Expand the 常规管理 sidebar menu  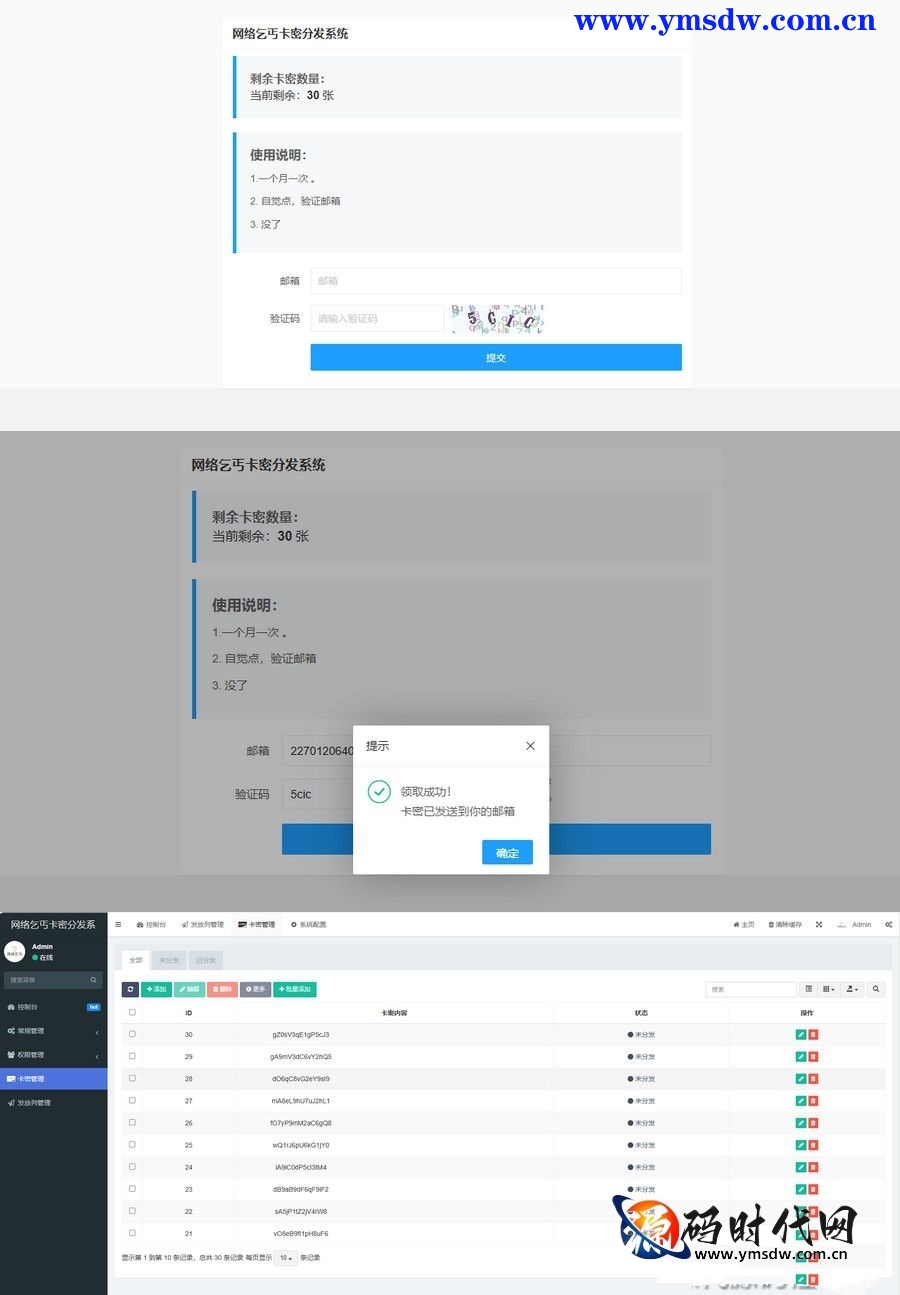53,1031
